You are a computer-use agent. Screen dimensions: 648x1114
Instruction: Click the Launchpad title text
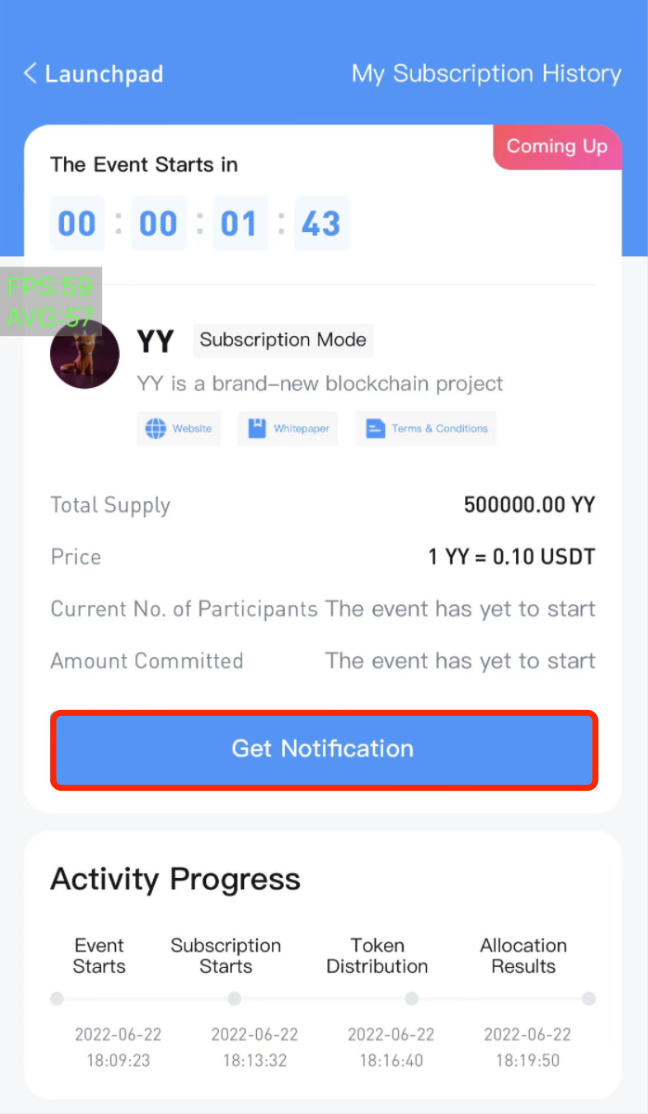tap(104, 74)
